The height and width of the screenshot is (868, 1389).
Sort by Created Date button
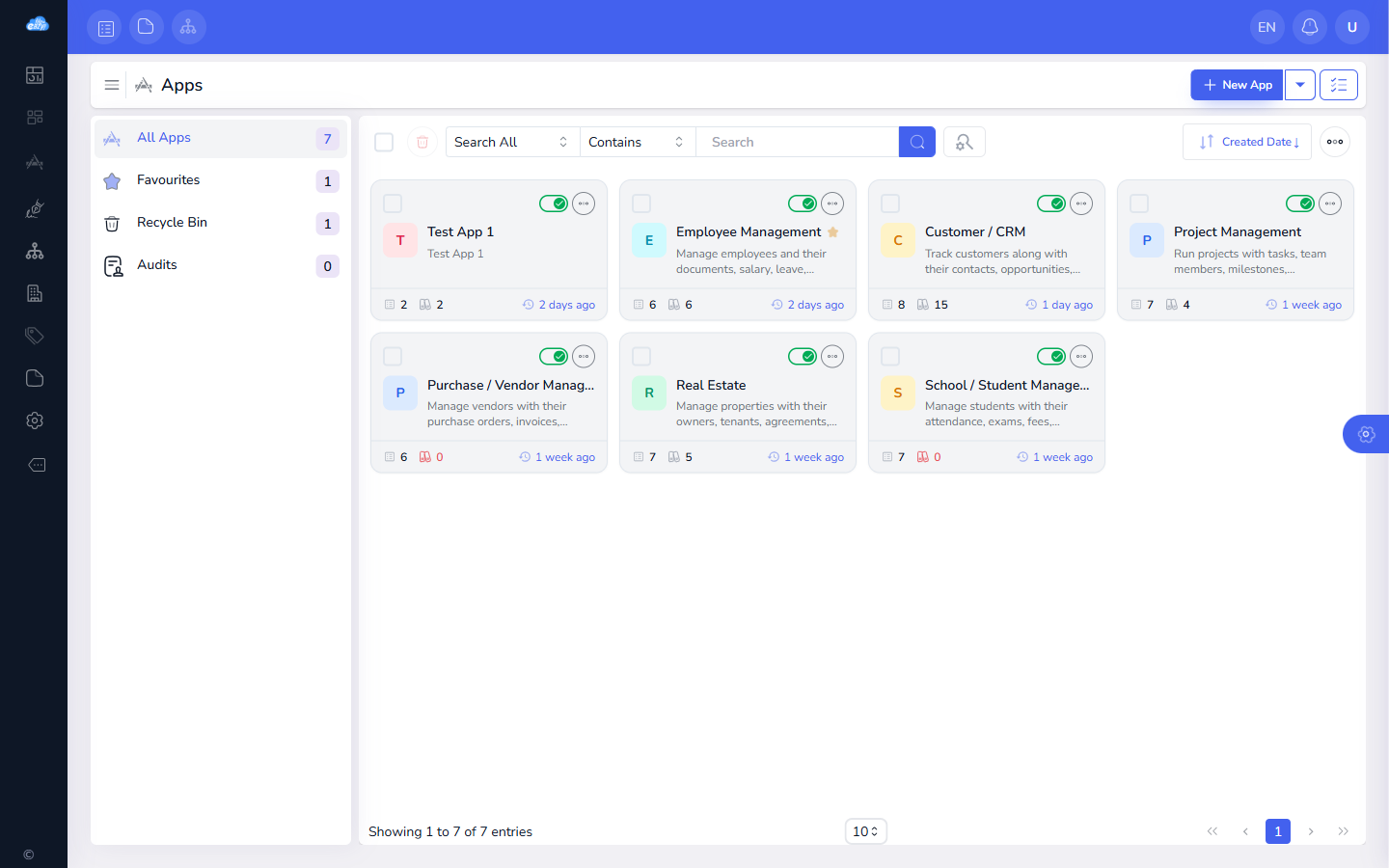coord(1247,142)
